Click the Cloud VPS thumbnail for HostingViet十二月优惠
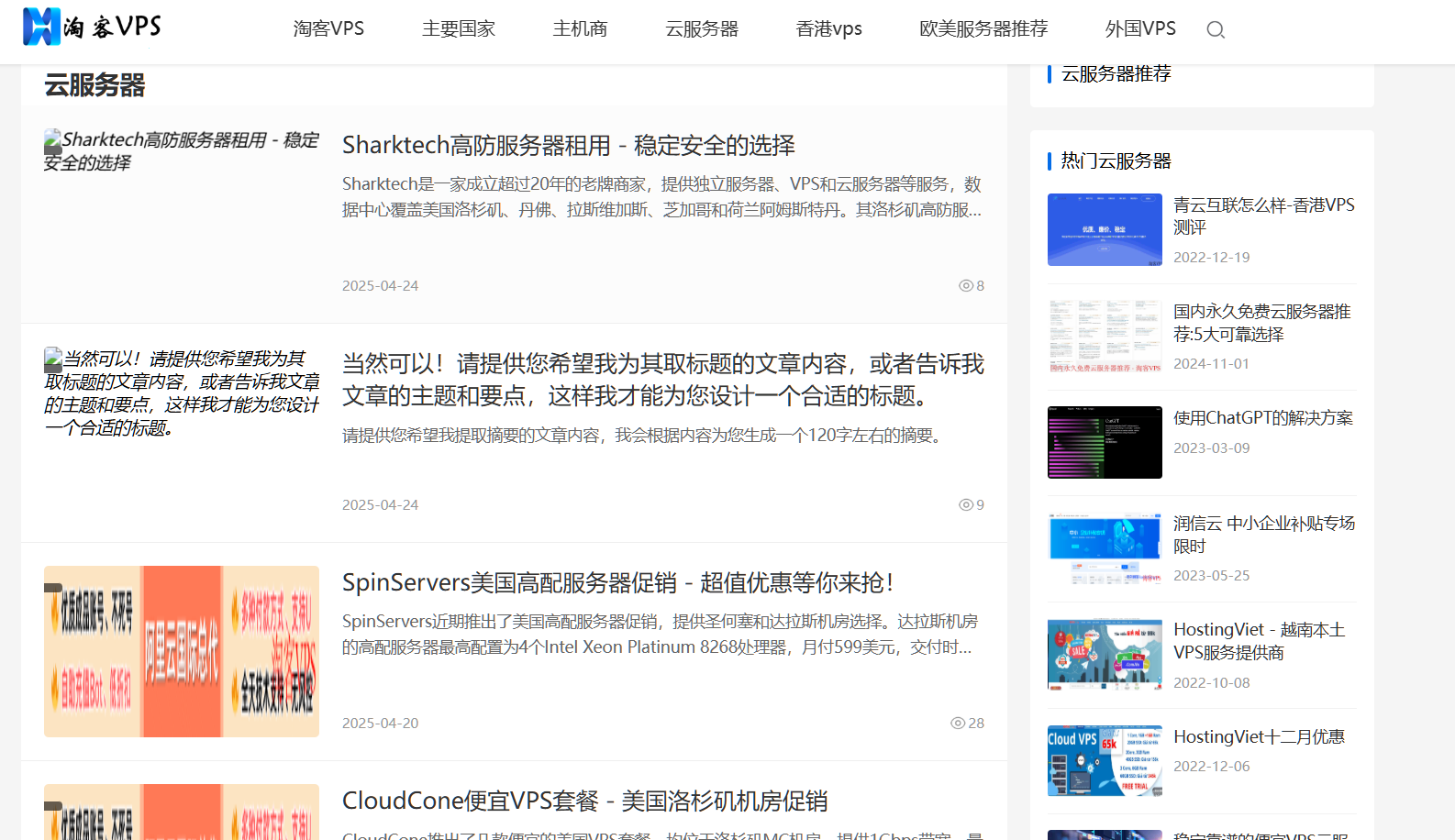This screenshot has height=840, width=1455. coord(1105,761)
